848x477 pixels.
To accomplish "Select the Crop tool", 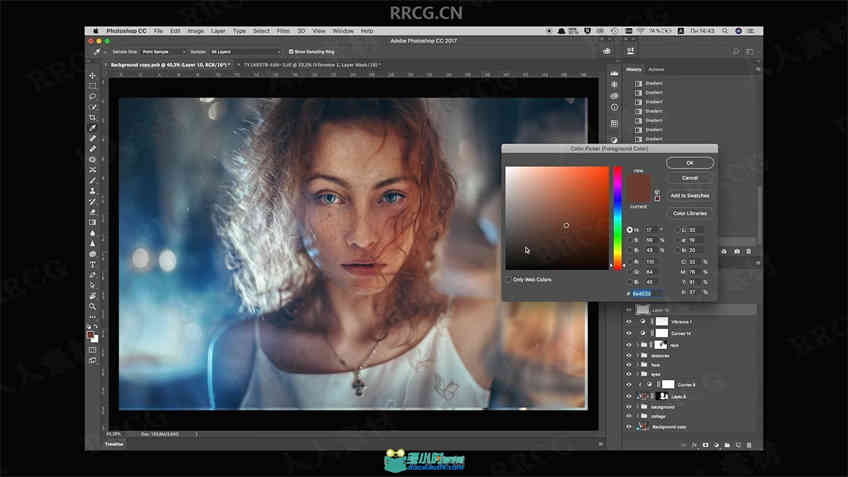I will (92, 117).
